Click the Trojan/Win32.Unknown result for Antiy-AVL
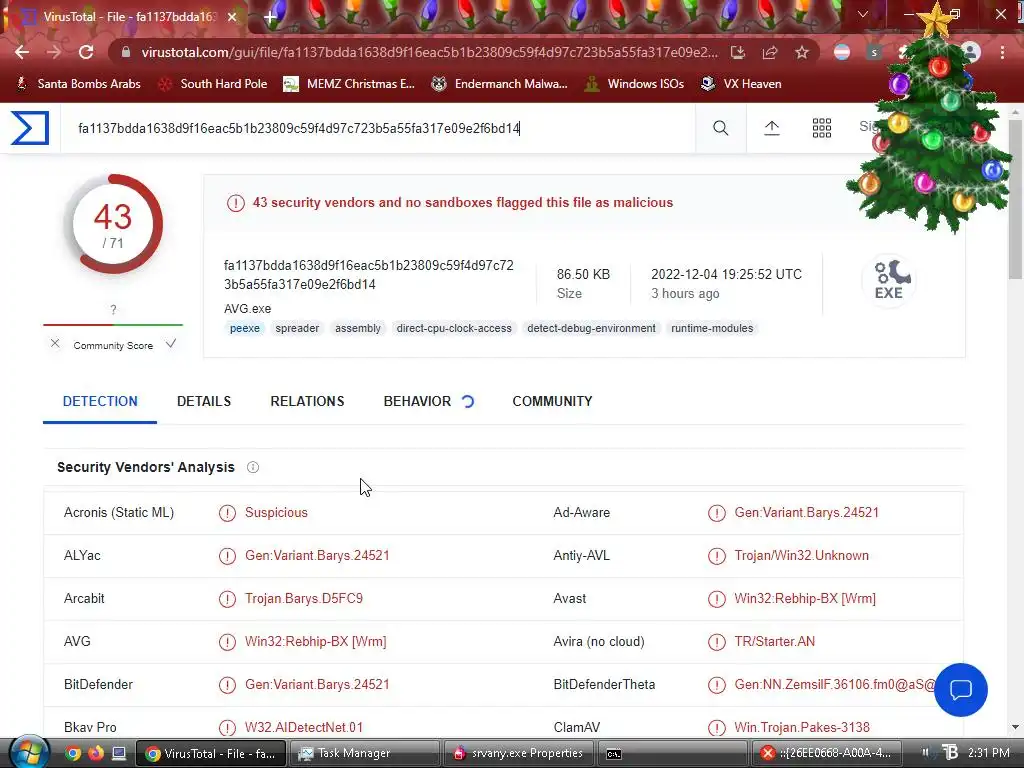Image resolution: width=1024 pixels, height=768 pixels. coord(801,555)
